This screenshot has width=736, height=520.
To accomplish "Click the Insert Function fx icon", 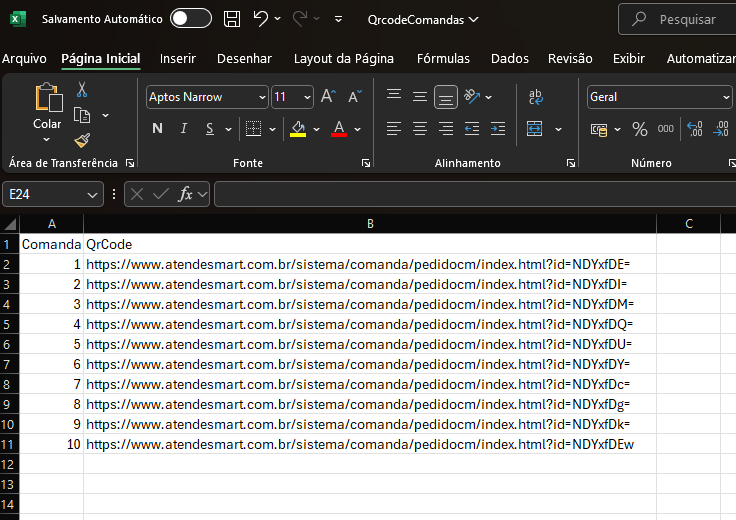I will [x=185, y=194].
